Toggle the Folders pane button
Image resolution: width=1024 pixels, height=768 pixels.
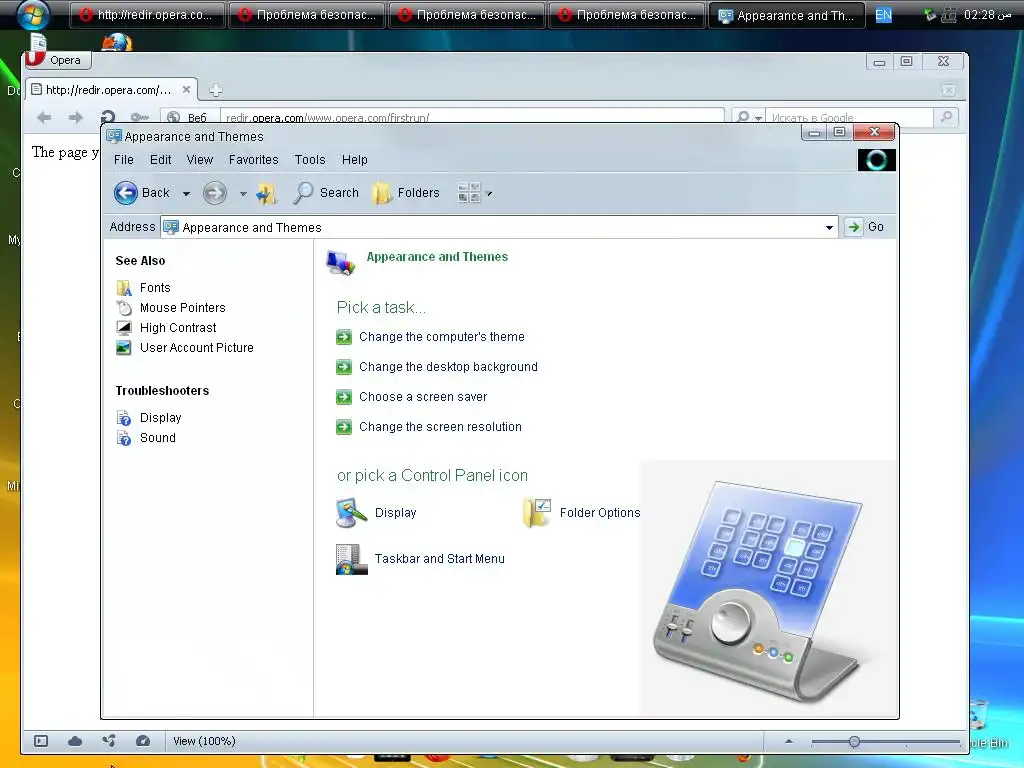click(406, 193)
